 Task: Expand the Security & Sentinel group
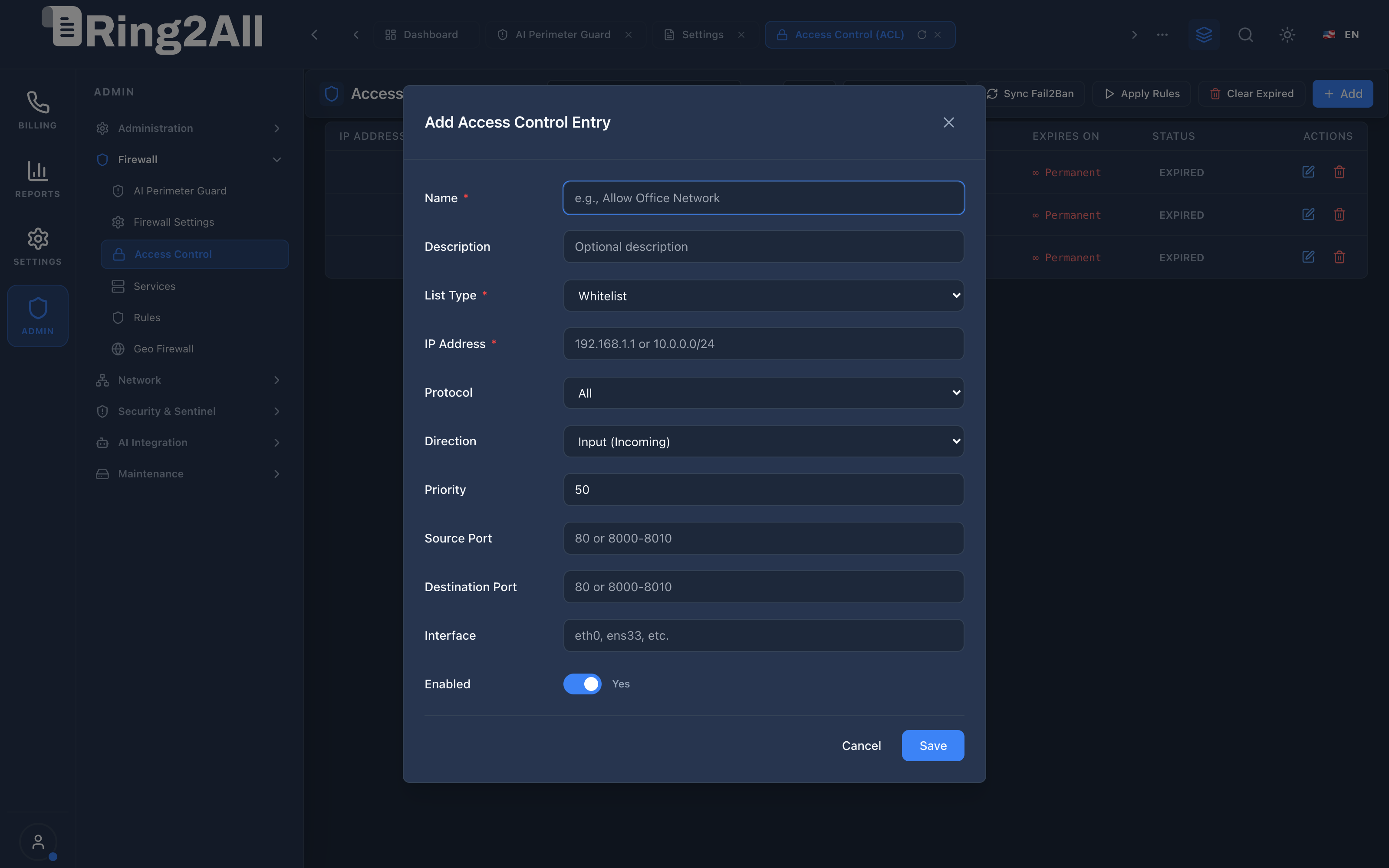click(x=189, y=411)
